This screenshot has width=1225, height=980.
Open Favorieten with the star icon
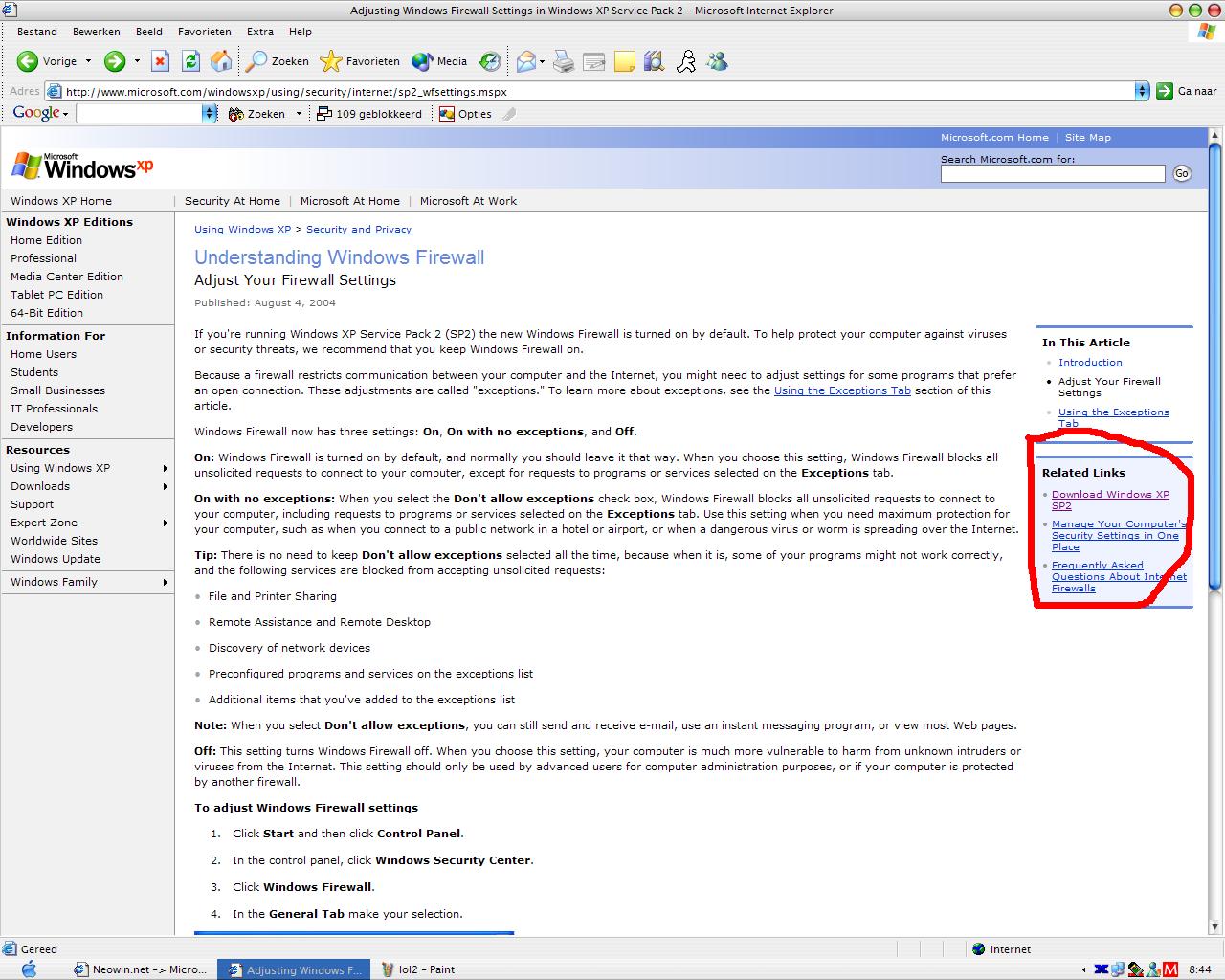tap(332, 61)
